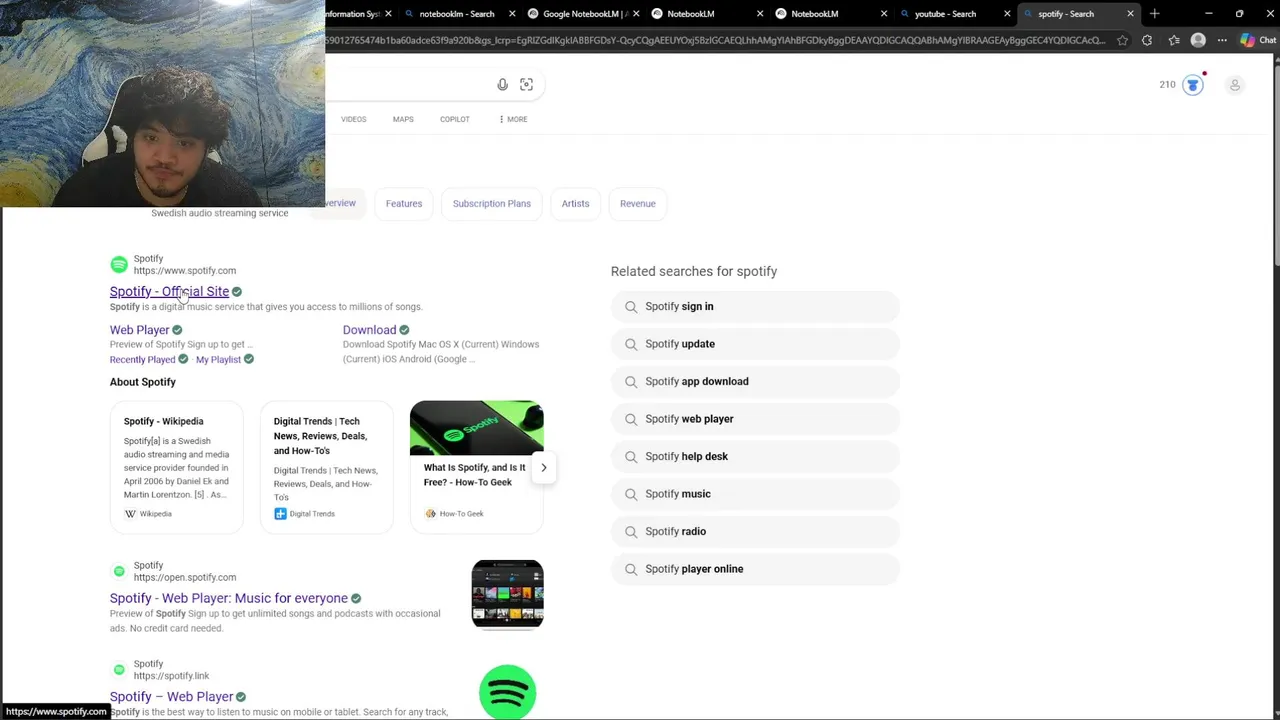
Task: Open Spotify - Web Player: Music for everyone
Action: 229,598
